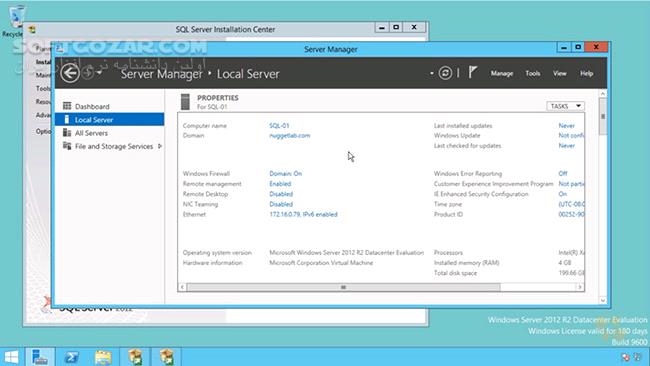Click Last checked for updates Never link

point(567,145)
